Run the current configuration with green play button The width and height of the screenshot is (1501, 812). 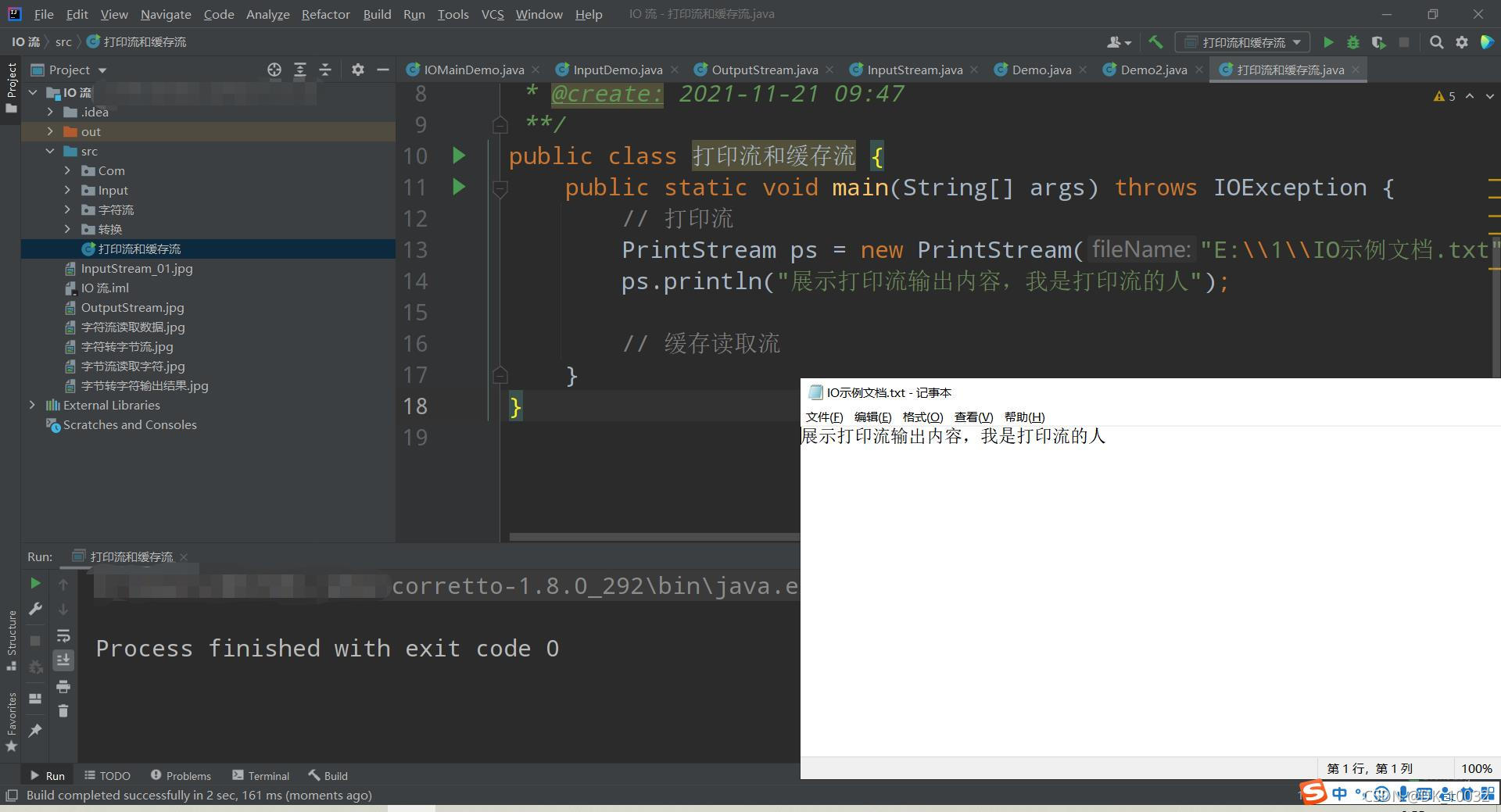[x=1327, y=42]
